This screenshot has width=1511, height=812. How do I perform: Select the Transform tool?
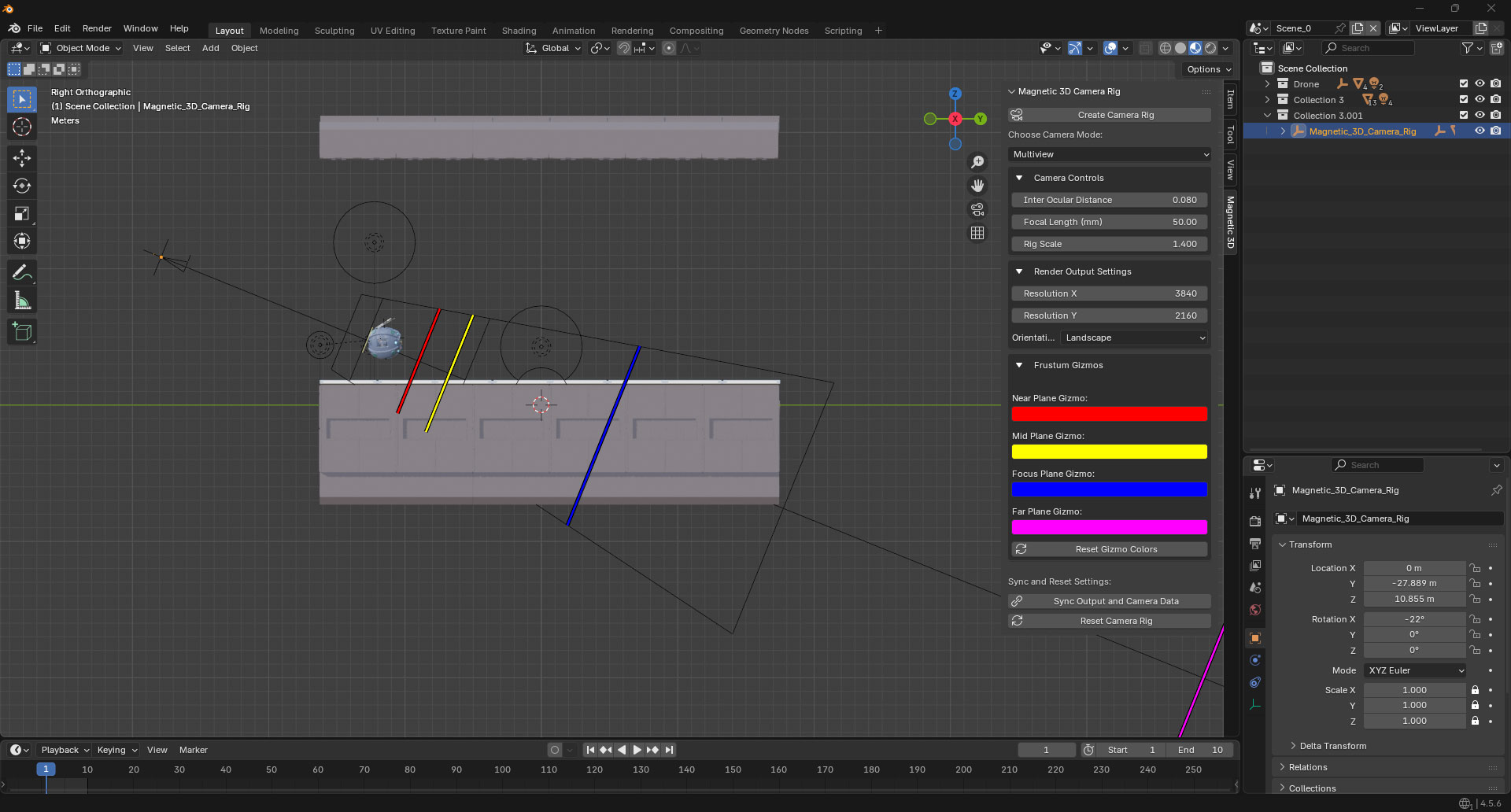tap(22, 241)
